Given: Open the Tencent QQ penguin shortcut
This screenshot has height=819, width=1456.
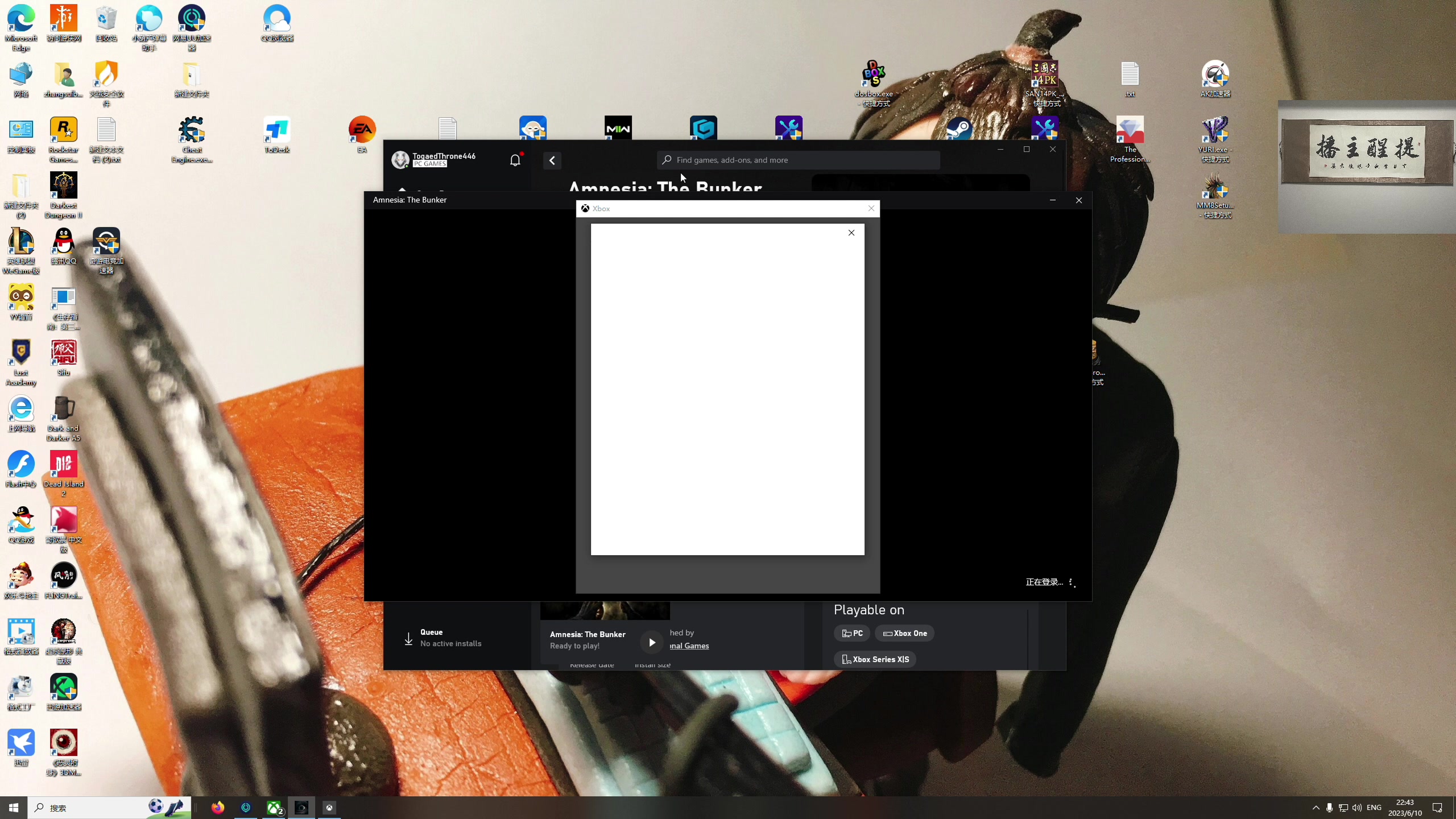Looking at the screenshot, I should pos(64,246).
